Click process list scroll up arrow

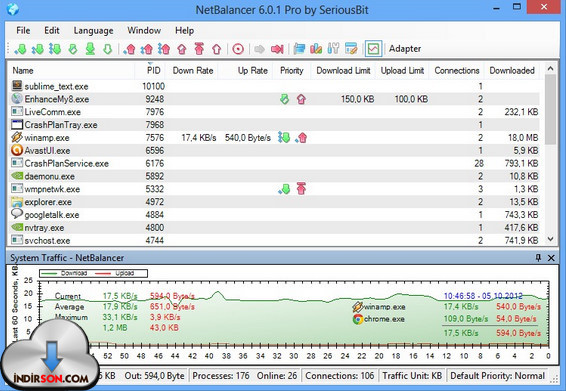(x=550, y=68)
